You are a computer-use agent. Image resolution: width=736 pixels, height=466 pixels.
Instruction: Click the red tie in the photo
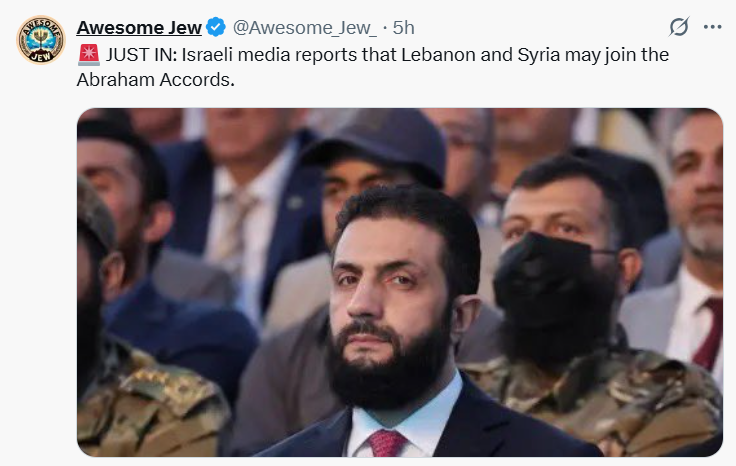386,443
